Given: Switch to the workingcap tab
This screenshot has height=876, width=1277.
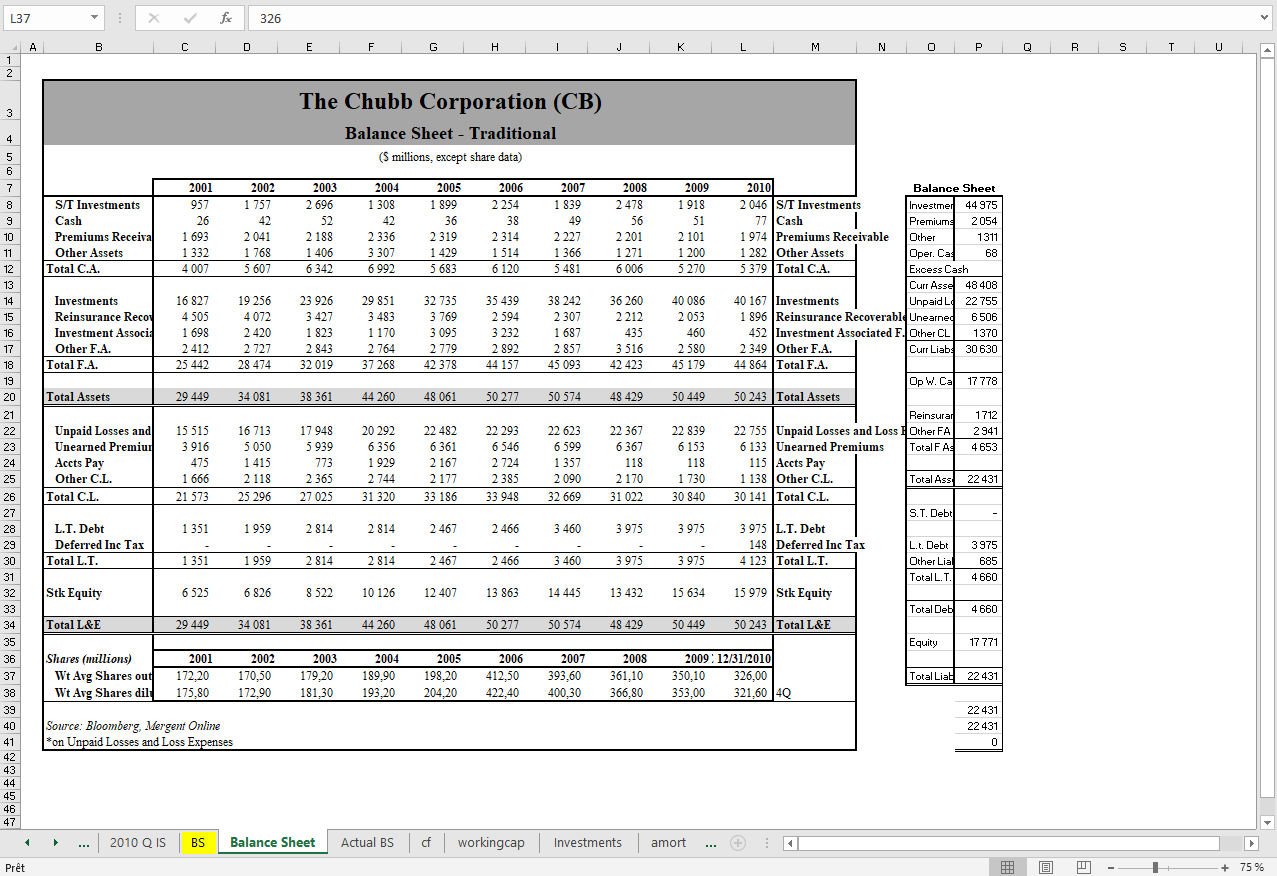Looking at the screenshot, I should (x=491, y=843).
